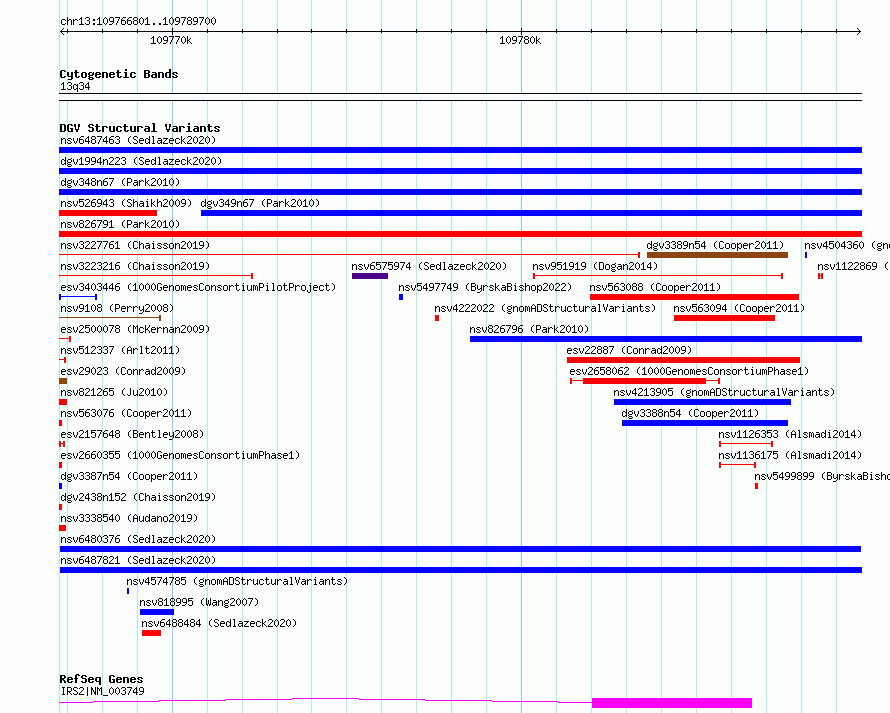
Task: Select nsv5497749 (ByrskaBishop2022) label
Action: (x=485, y=287)
